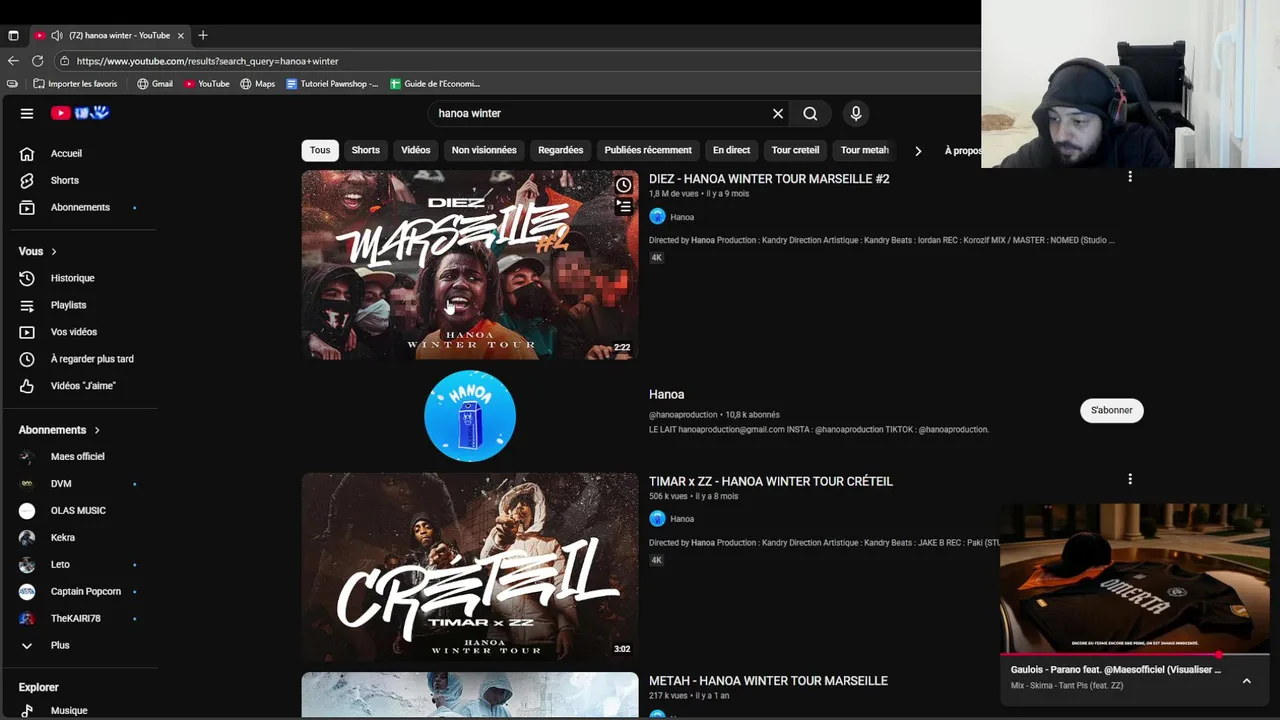This screenshot has height=720, width=1280.
Task: Click the magnifier search button
Action: point(810,114)
